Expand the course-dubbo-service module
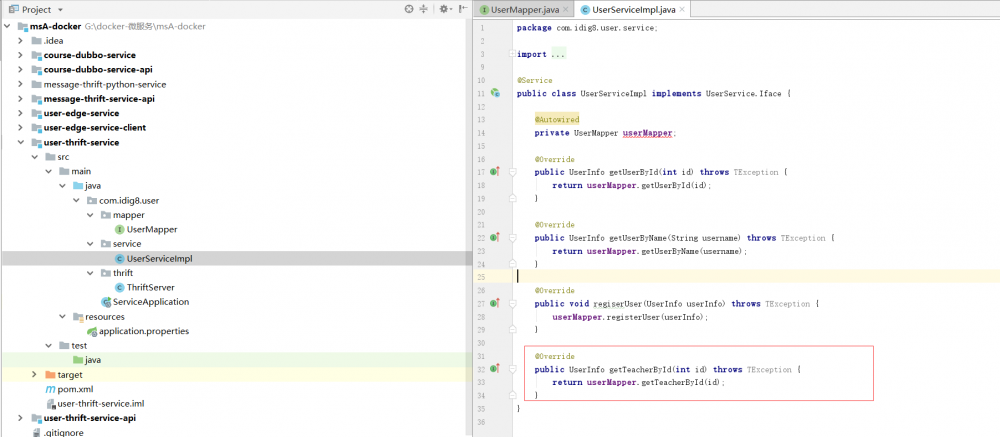 tap(20, 55)
